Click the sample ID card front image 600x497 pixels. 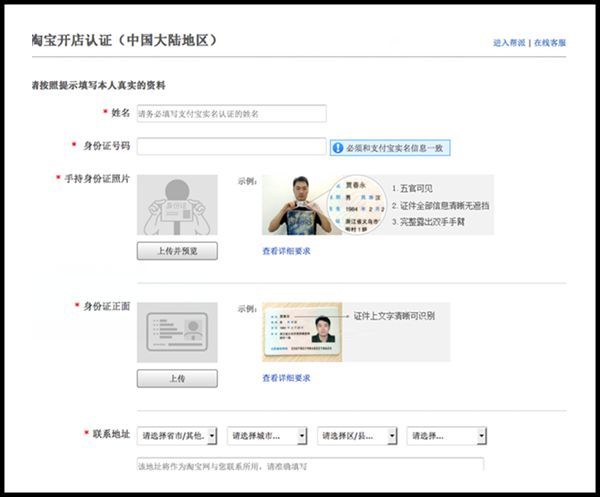click(302, 332)
